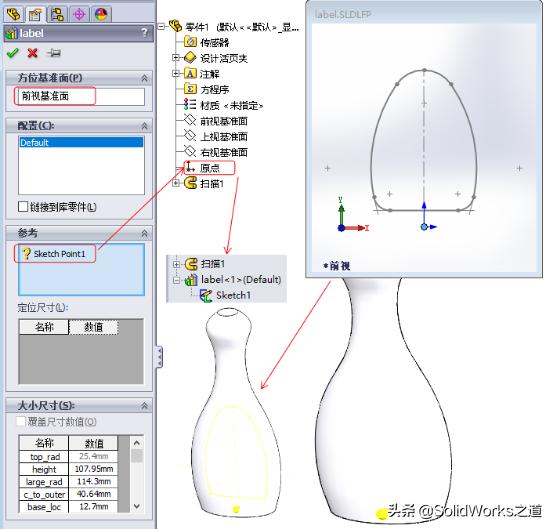Click the label.SLDLFP preview window title
Viewport: 554px width, 530px height.
(x=343, y=14)
